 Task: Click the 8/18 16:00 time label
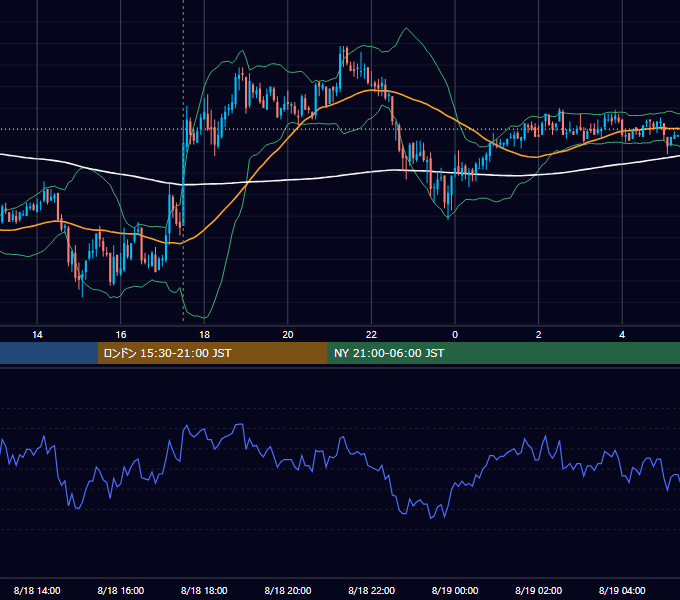click(121, 590)
